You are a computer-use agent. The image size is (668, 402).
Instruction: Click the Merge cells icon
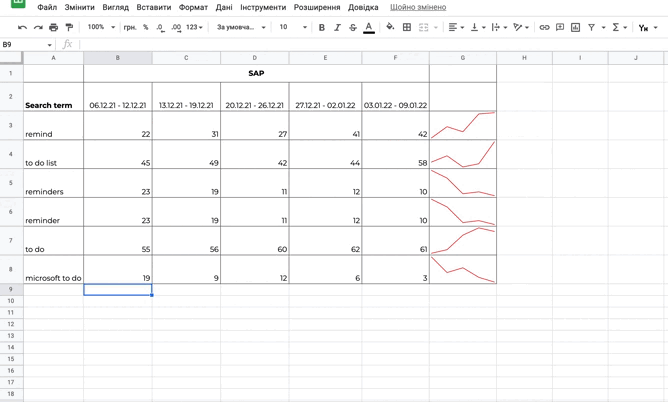[423, 27]
